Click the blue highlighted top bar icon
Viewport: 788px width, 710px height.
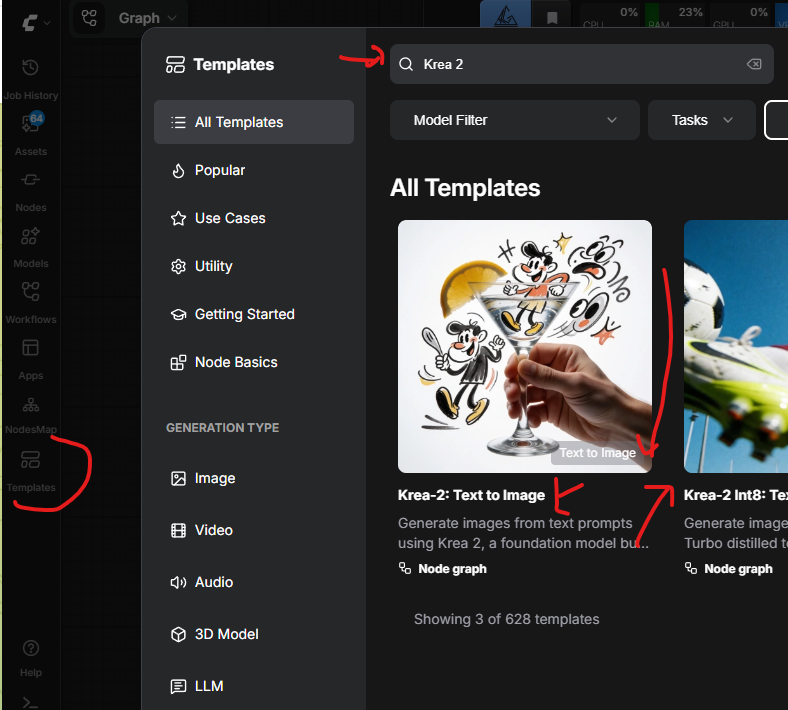[x=506, y=16]
